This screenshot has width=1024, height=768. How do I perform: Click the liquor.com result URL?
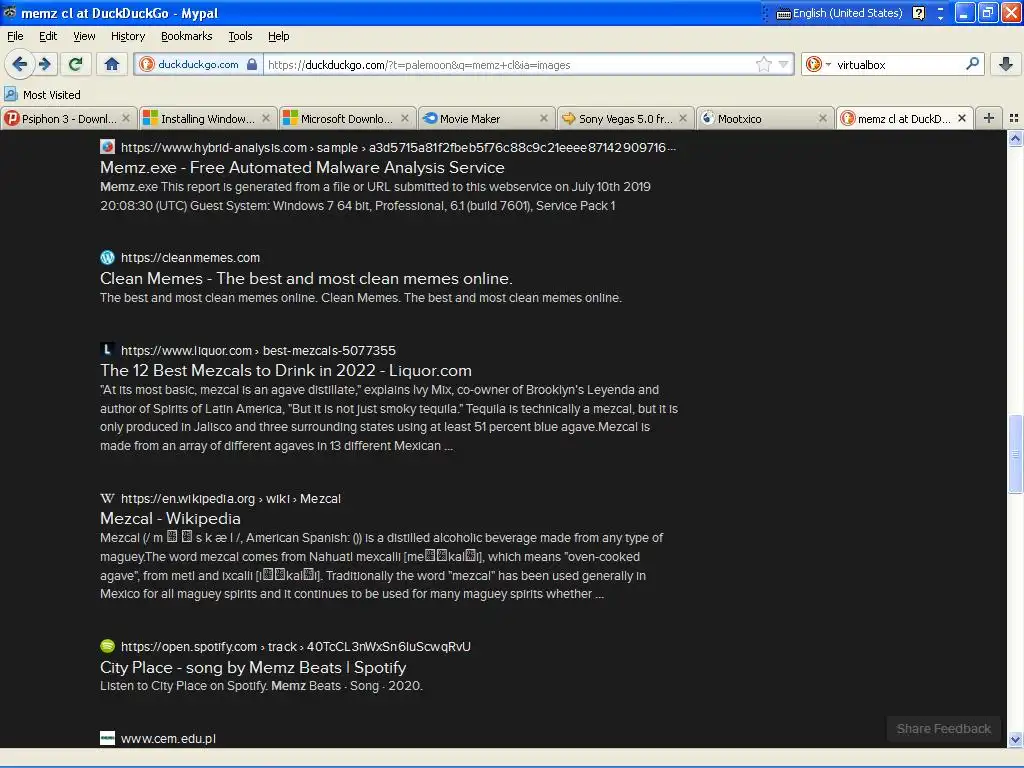[259, 351]
